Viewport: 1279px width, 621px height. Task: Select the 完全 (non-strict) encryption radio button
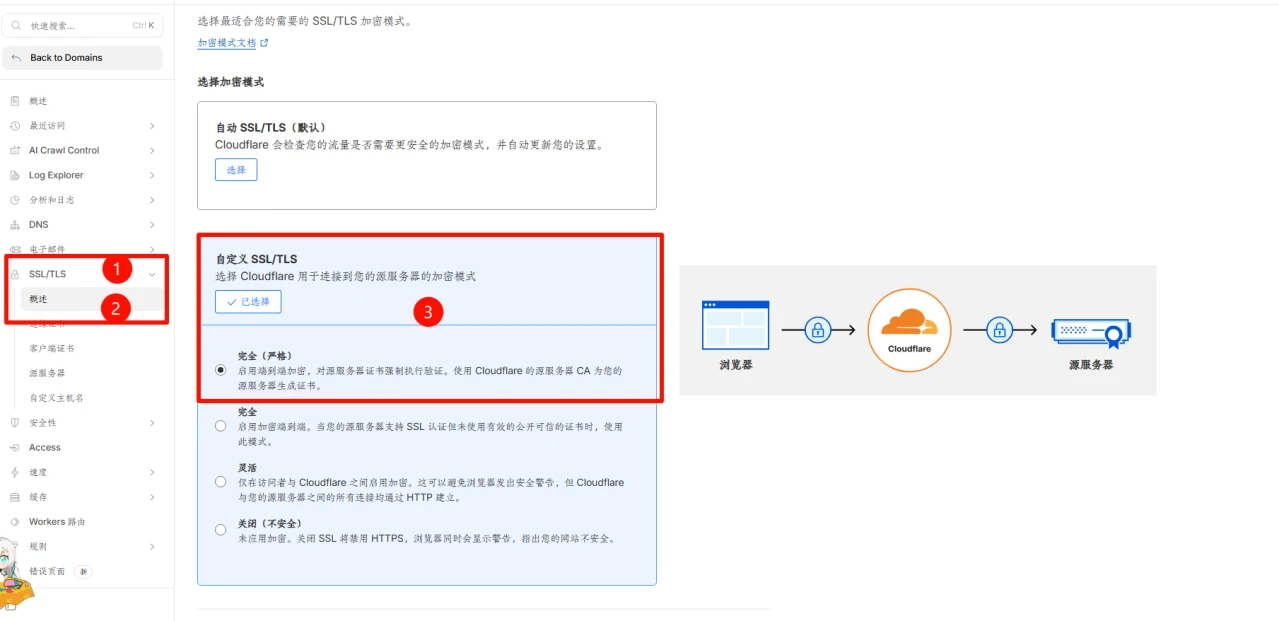pos(221,426)
